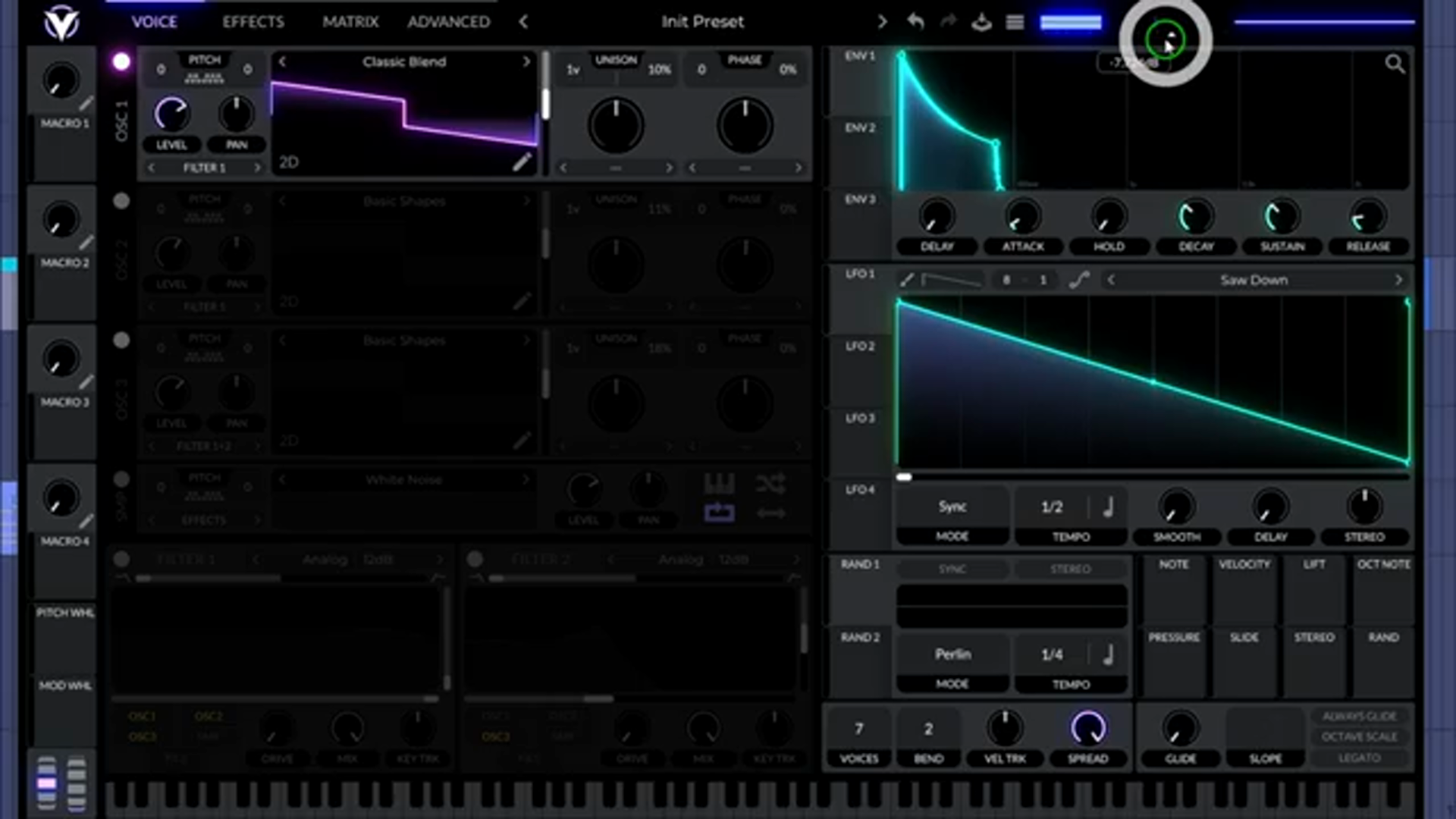Click OSC 1 wavetable pencil edit icon

522,162
